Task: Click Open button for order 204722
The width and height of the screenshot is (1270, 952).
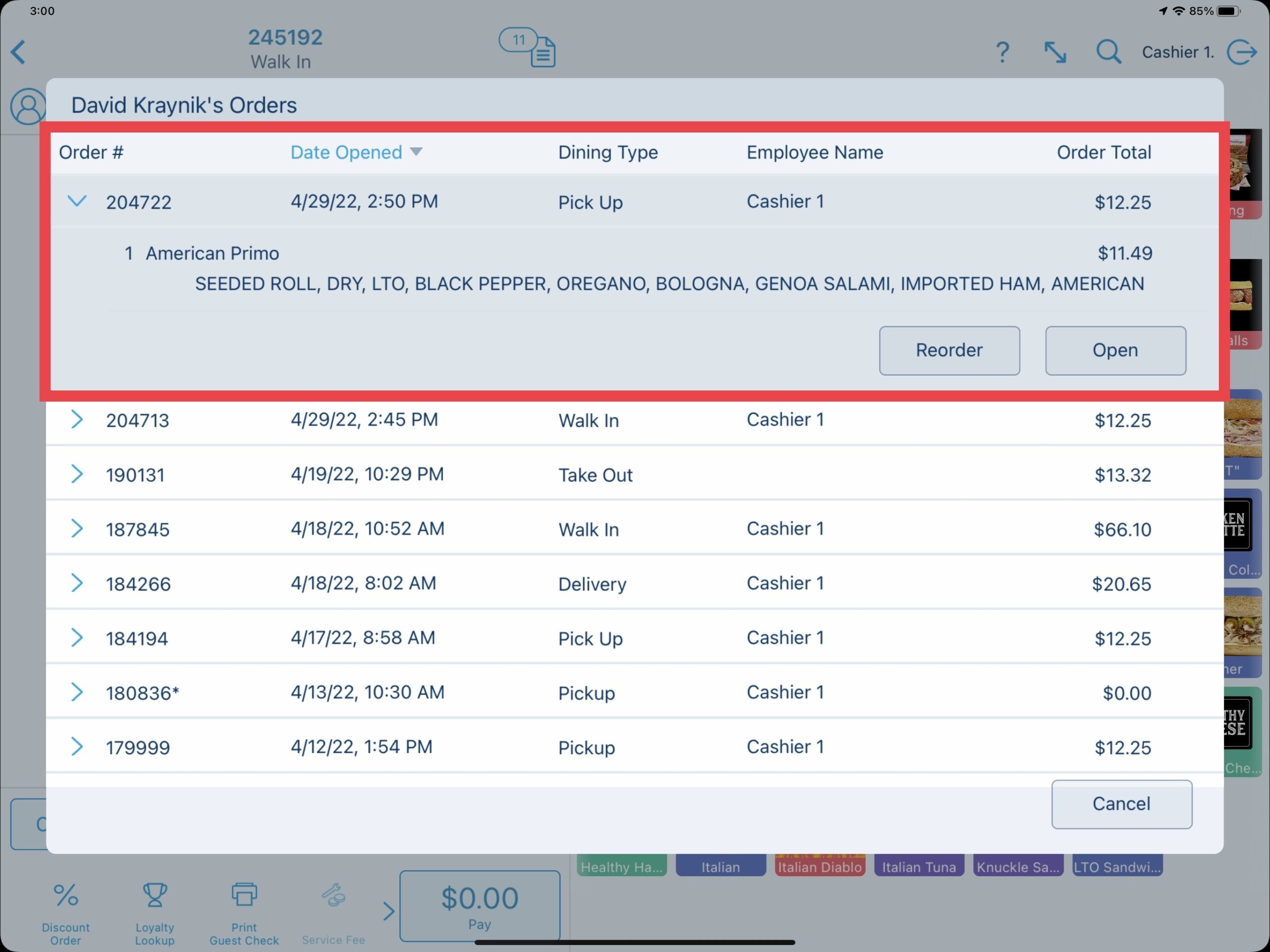Action: [x=1114, y=350]
